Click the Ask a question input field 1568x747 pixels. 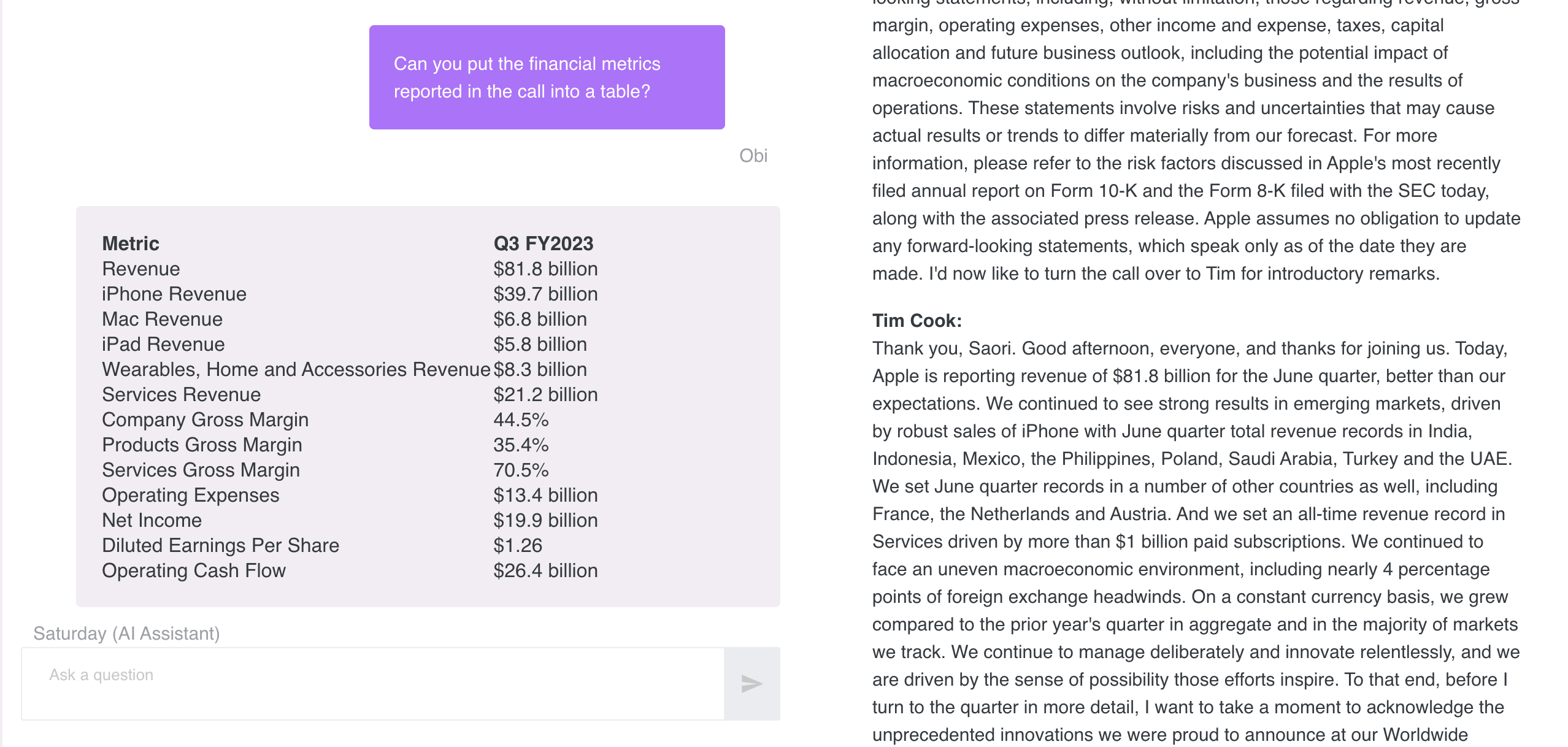coord(372,683)
